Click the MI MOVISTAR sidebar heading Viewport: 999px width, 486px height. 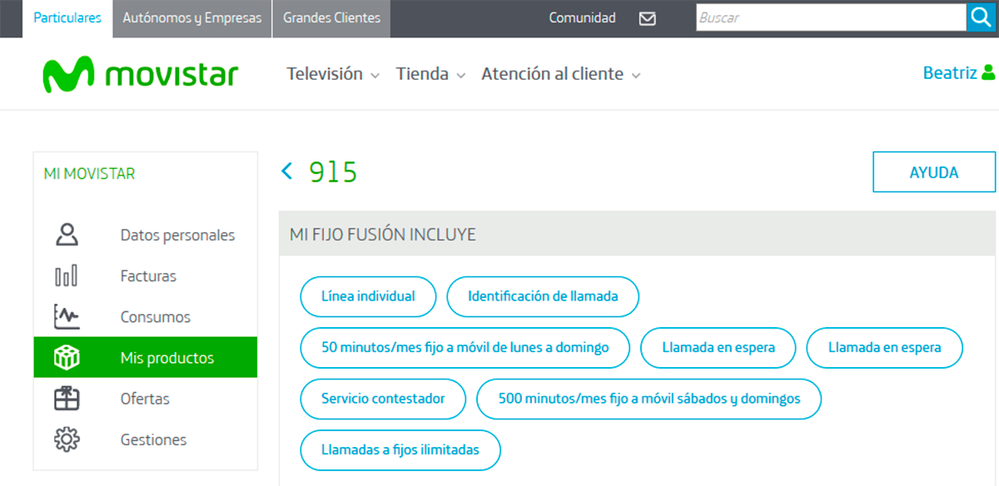pos(89,173)
